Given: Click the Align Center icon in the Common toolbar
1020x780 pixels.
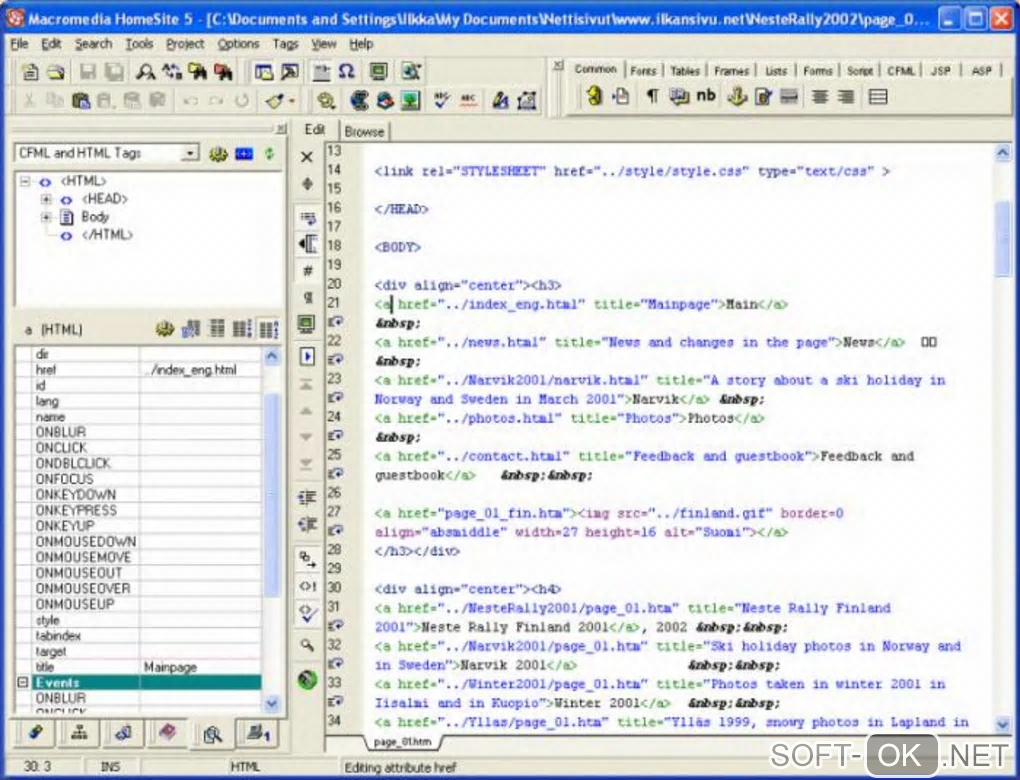Looking at the screenshot, I should [819, 97].
